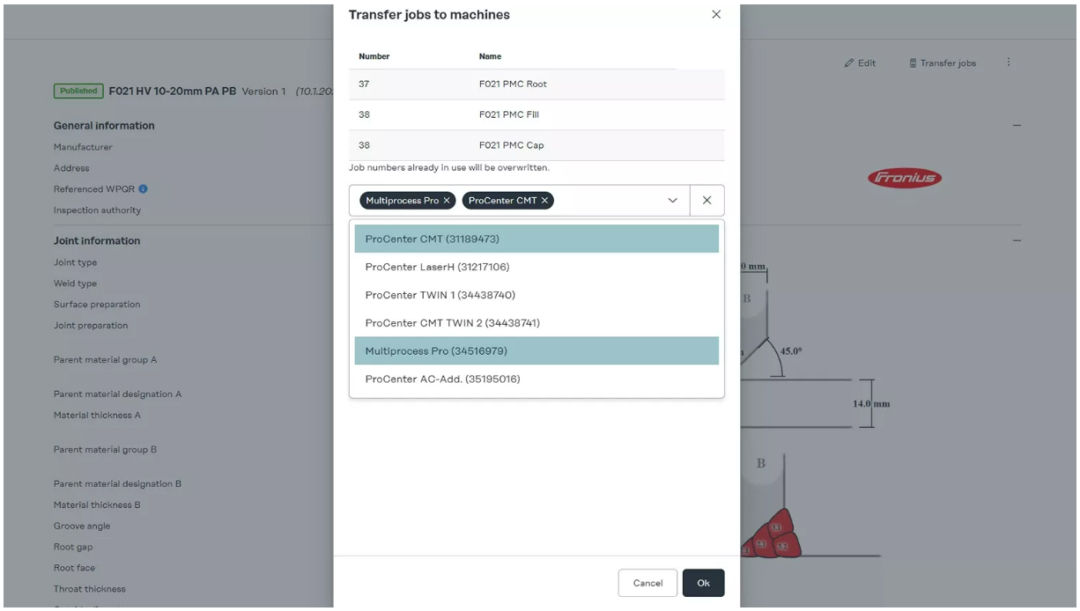1080x611 pixels.
Task: Open the three-dot more options menu
Action: 1008,62
